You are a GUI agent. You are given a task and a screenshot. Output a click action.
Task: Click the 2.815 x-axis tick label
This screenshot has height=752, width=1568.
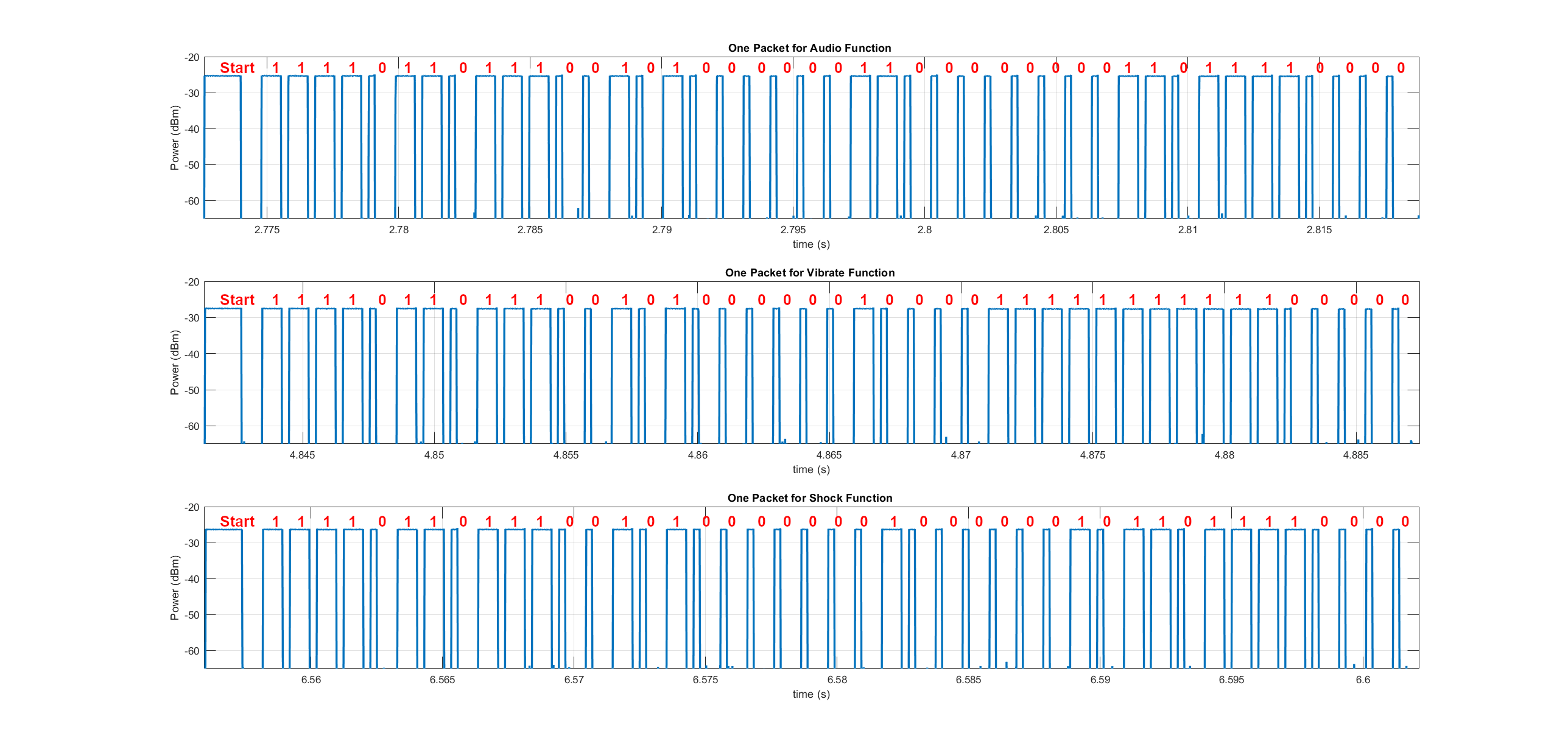[1319, 230]
